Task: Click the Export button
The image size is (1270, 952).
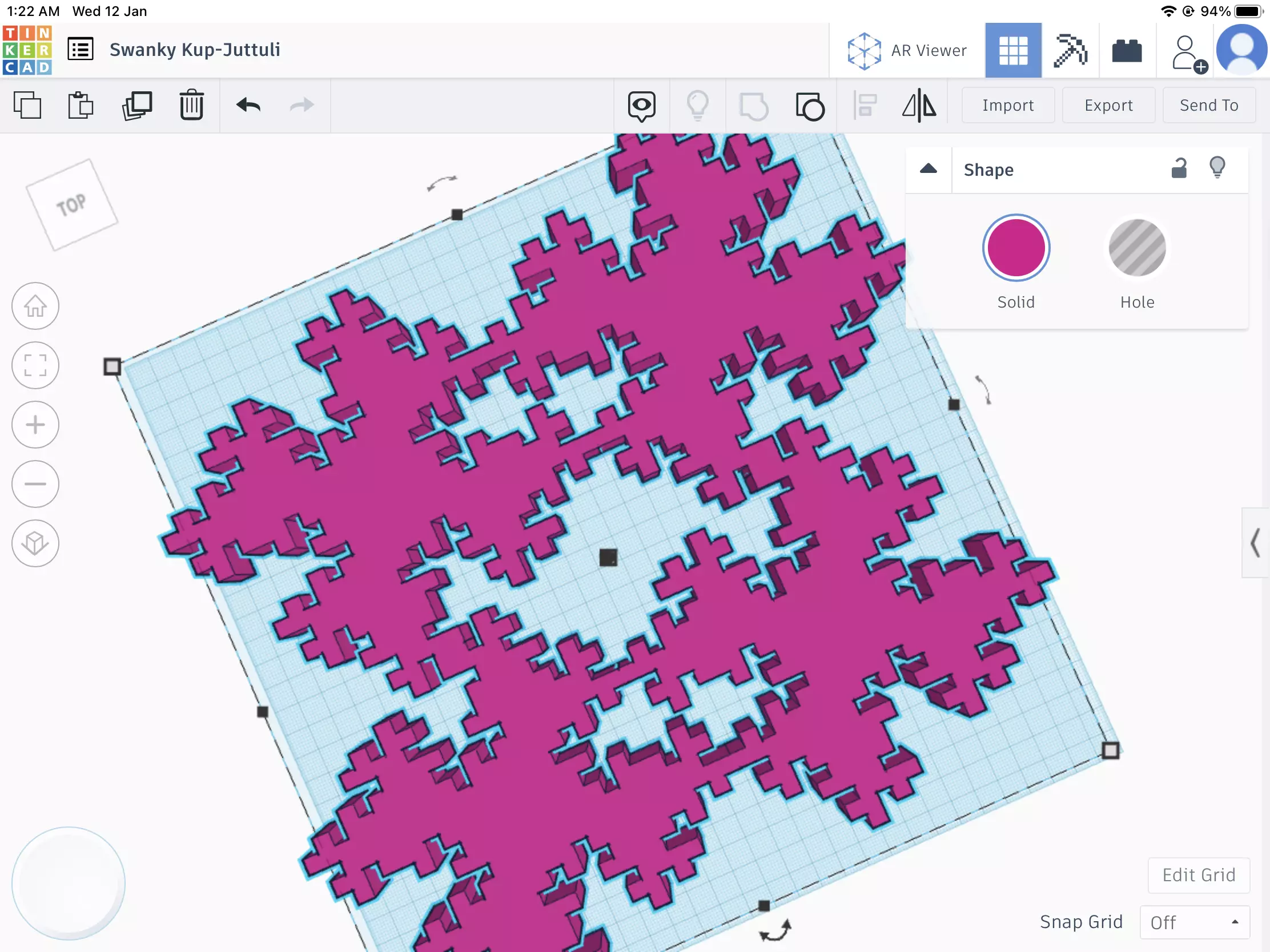Action: pos(1108,106)
